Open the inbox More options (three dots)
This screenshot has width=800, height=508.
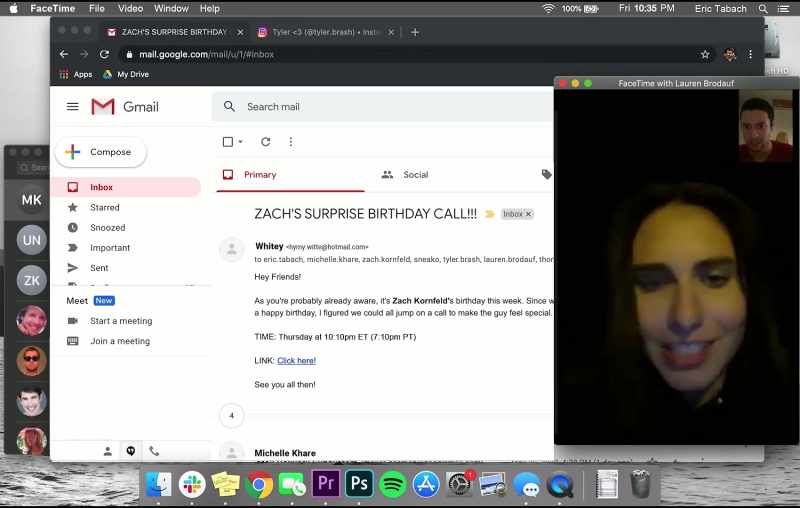tap(291, 142)
